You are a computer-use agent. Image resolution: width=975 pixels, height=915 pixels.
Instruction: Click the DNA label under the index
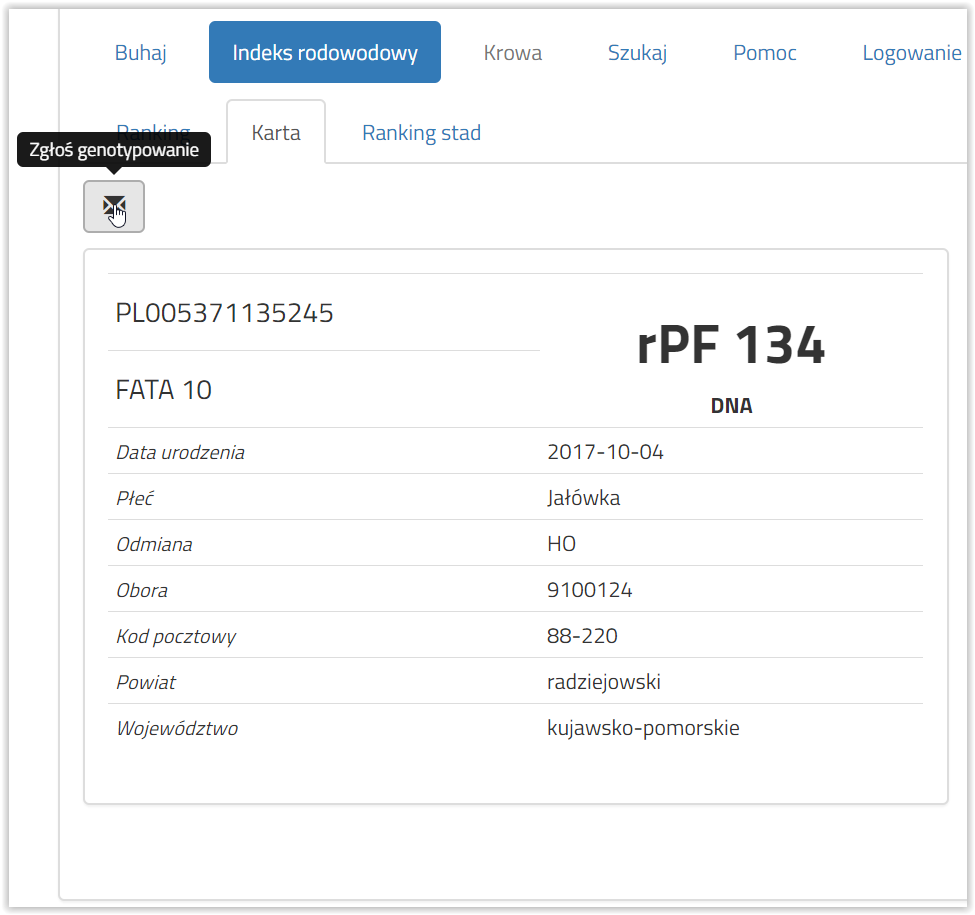731,406
